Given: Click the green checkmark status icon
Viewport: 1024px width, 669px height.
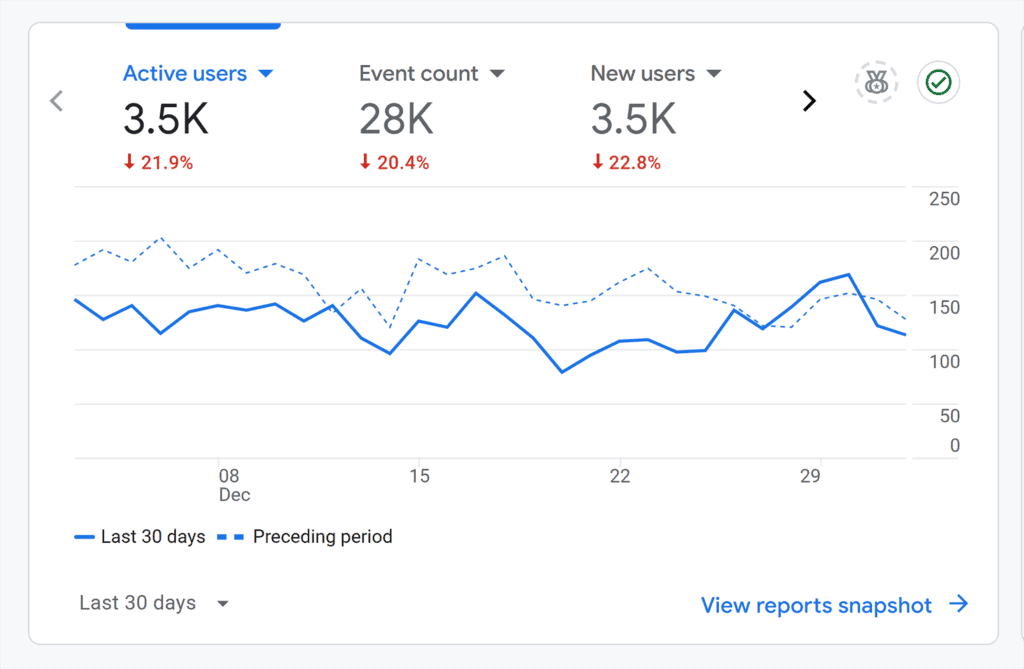Looking at the screenshot, I should tap(938, 83).
